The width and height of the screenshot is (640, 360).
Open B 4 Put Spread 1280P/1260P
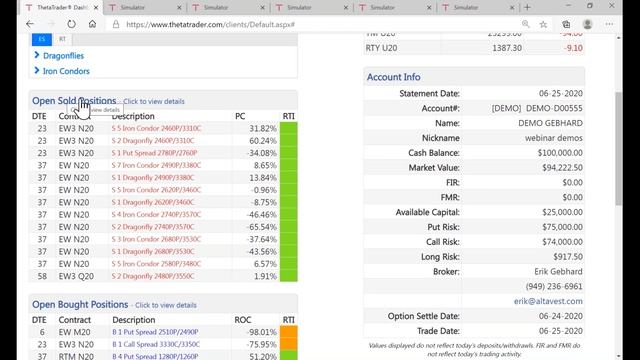tap(155, 356)
